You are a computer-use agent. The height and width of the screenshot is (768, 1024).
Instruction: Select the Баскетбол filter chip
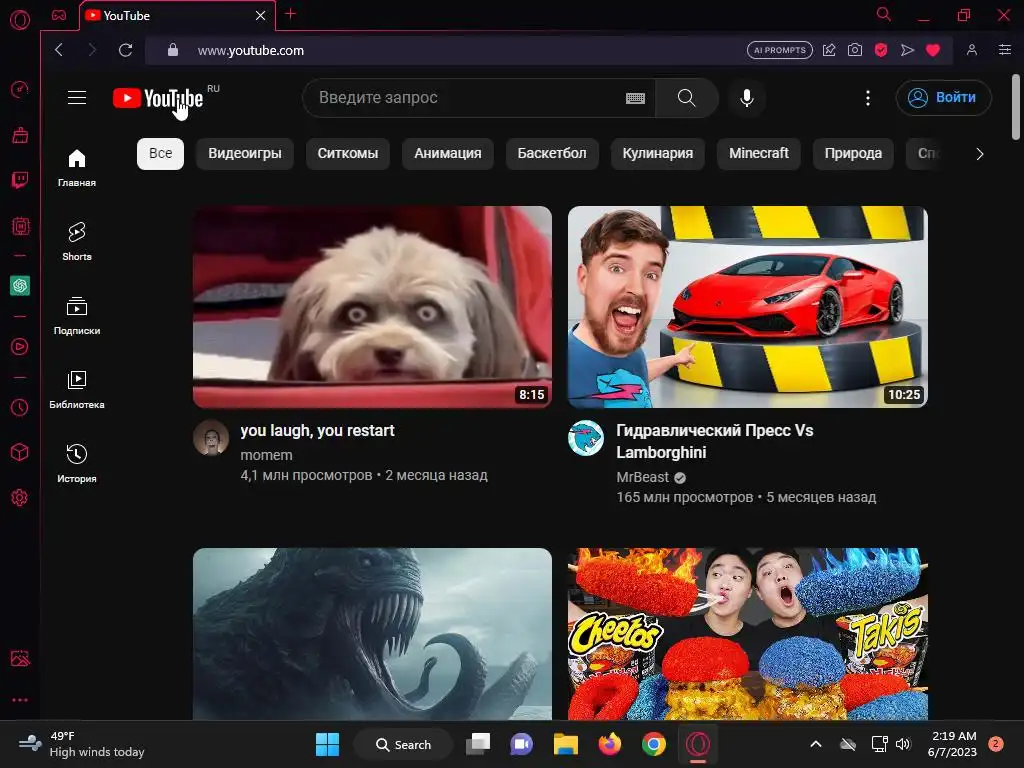pos(552,153)
